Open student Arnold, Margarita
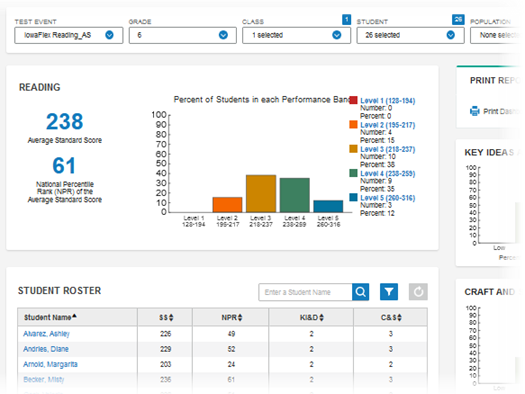 pyautogui.click(x=50, y=364)
